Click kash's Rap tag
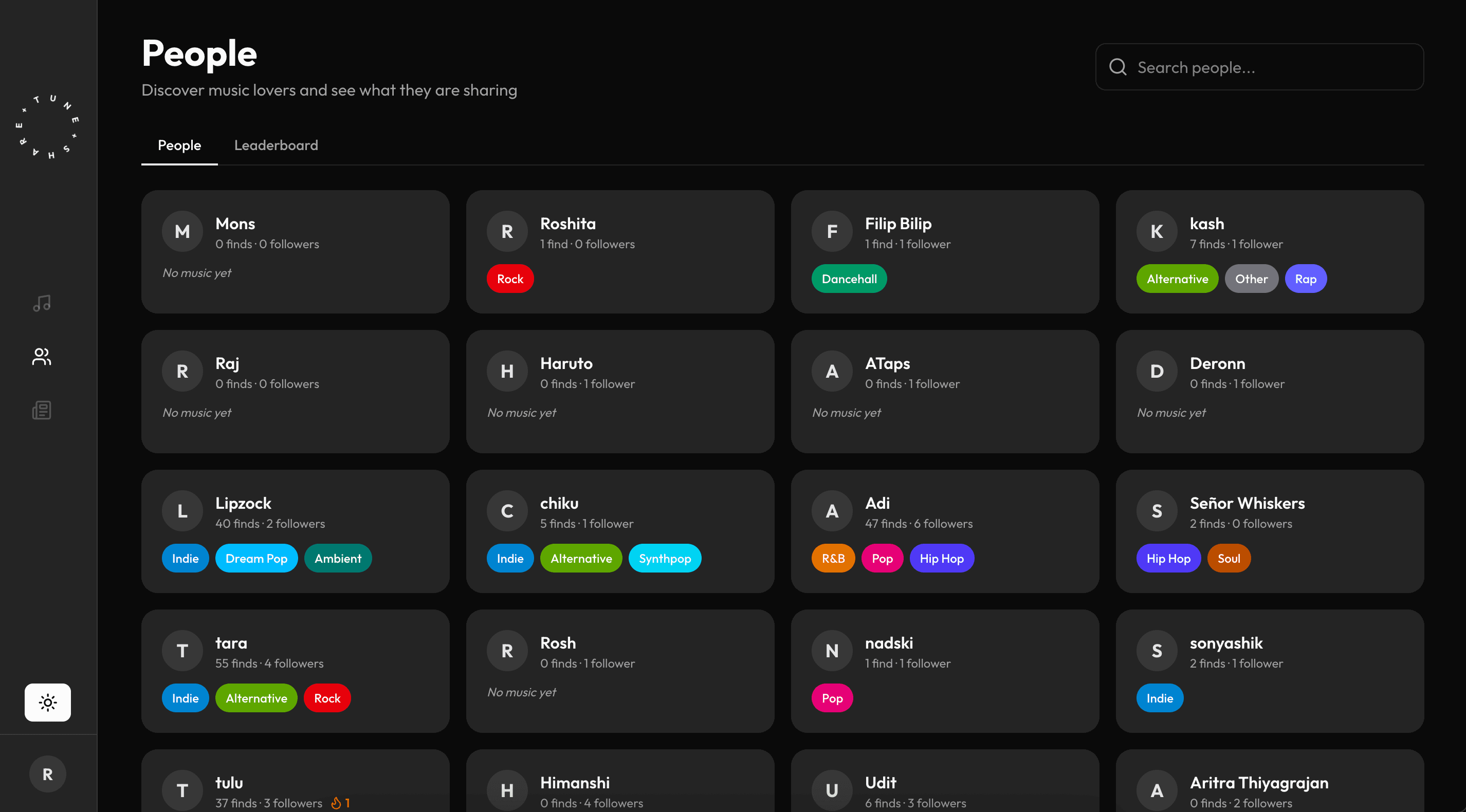This screenshot has width=1466, height=812. (1306, 279)
